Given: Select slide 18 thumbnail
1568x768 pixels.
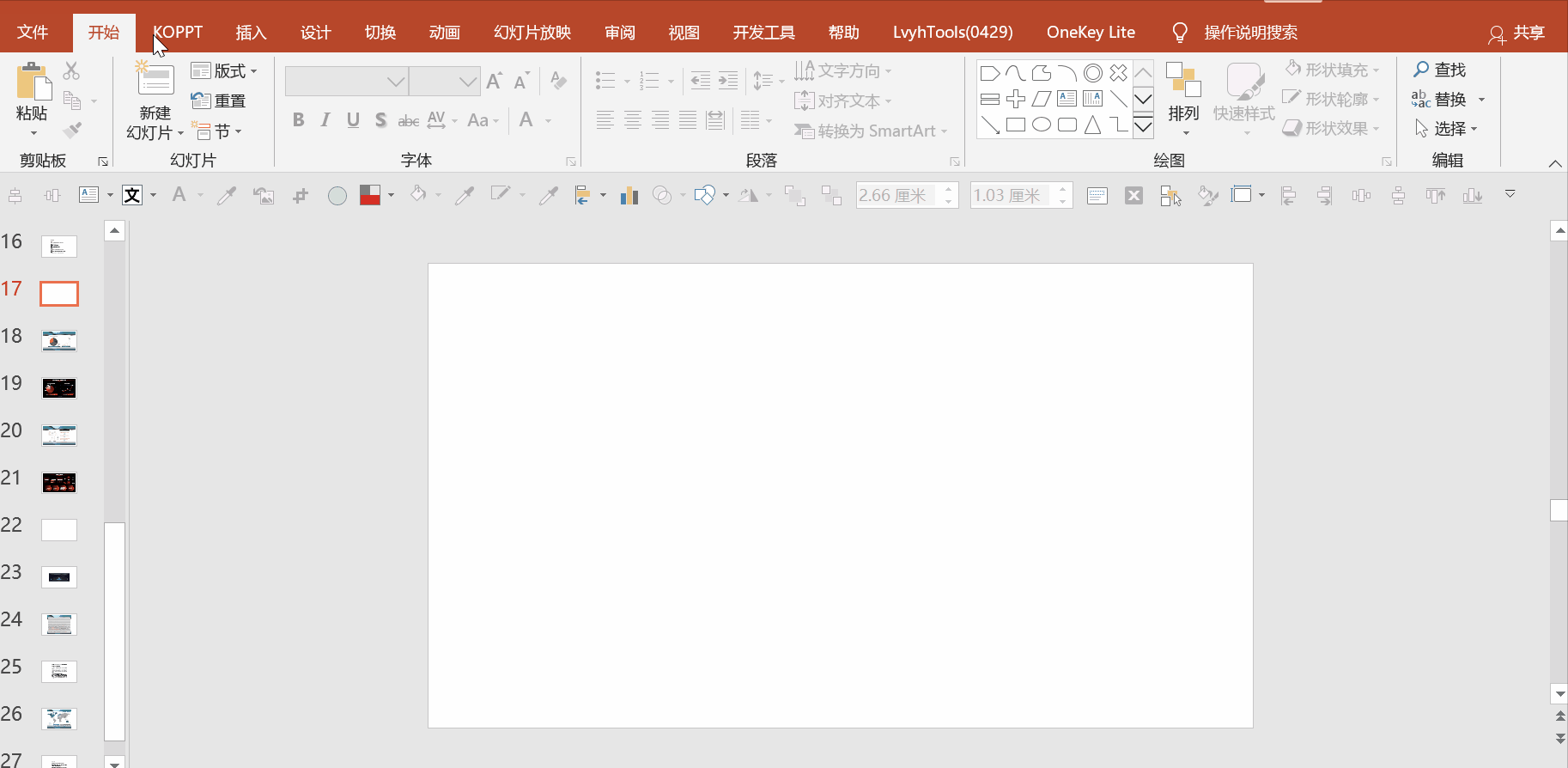Looking at the screenshot, I should click(59, 341).
